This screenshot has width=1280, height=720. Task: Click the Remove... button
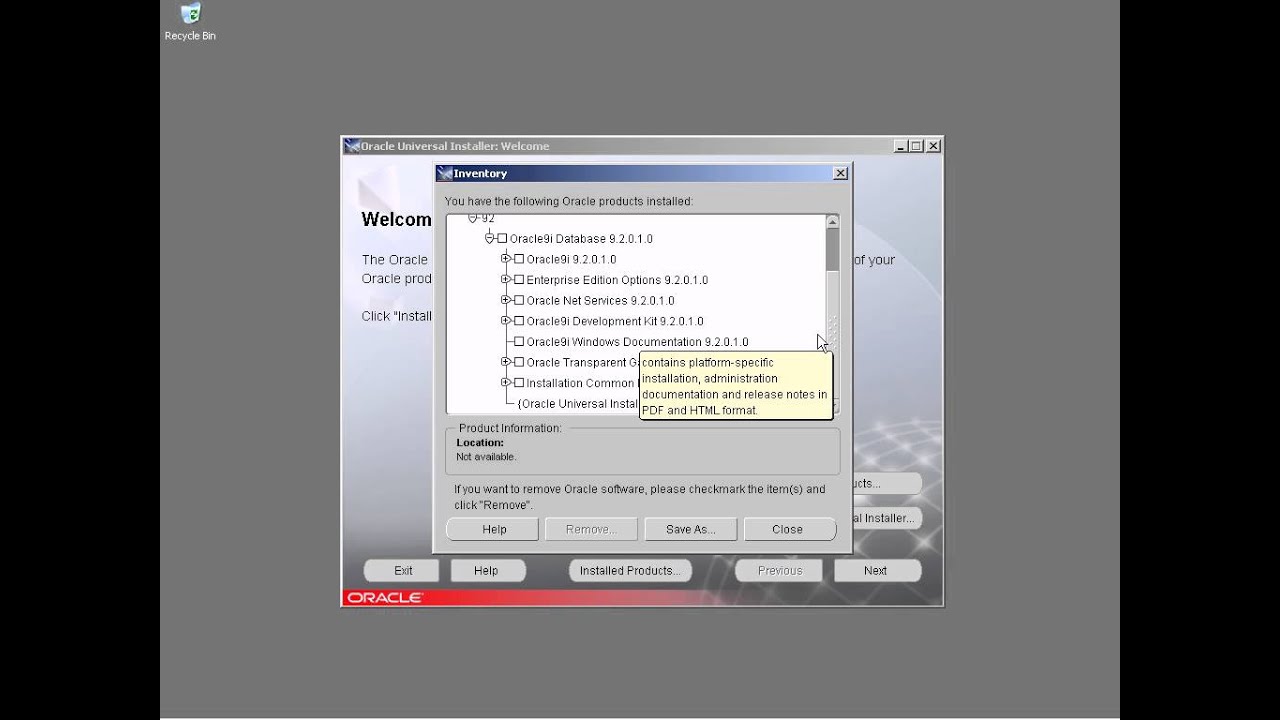(591, 529)
